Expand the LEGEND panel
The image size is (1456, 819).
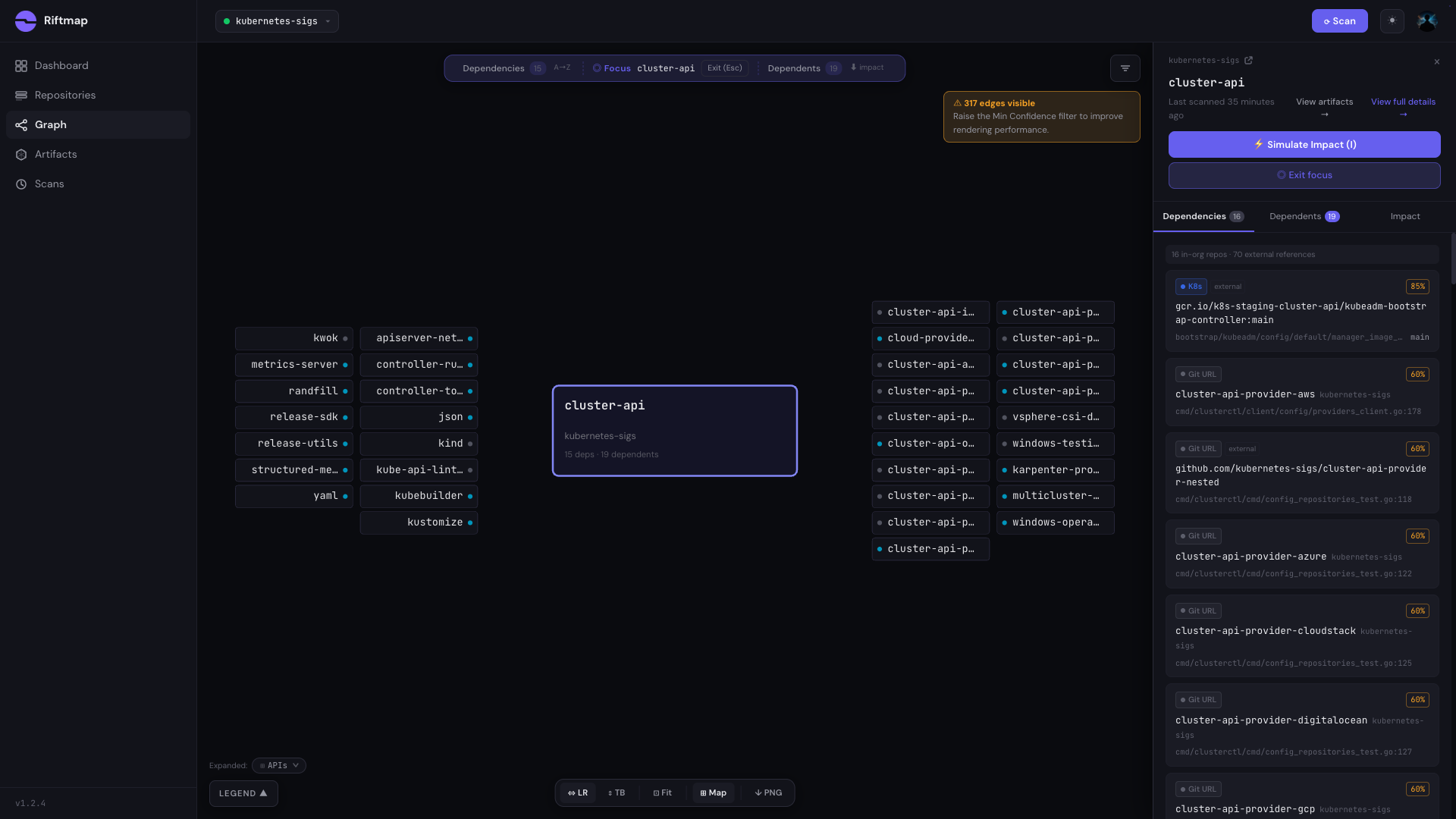[x=243, y=794]
